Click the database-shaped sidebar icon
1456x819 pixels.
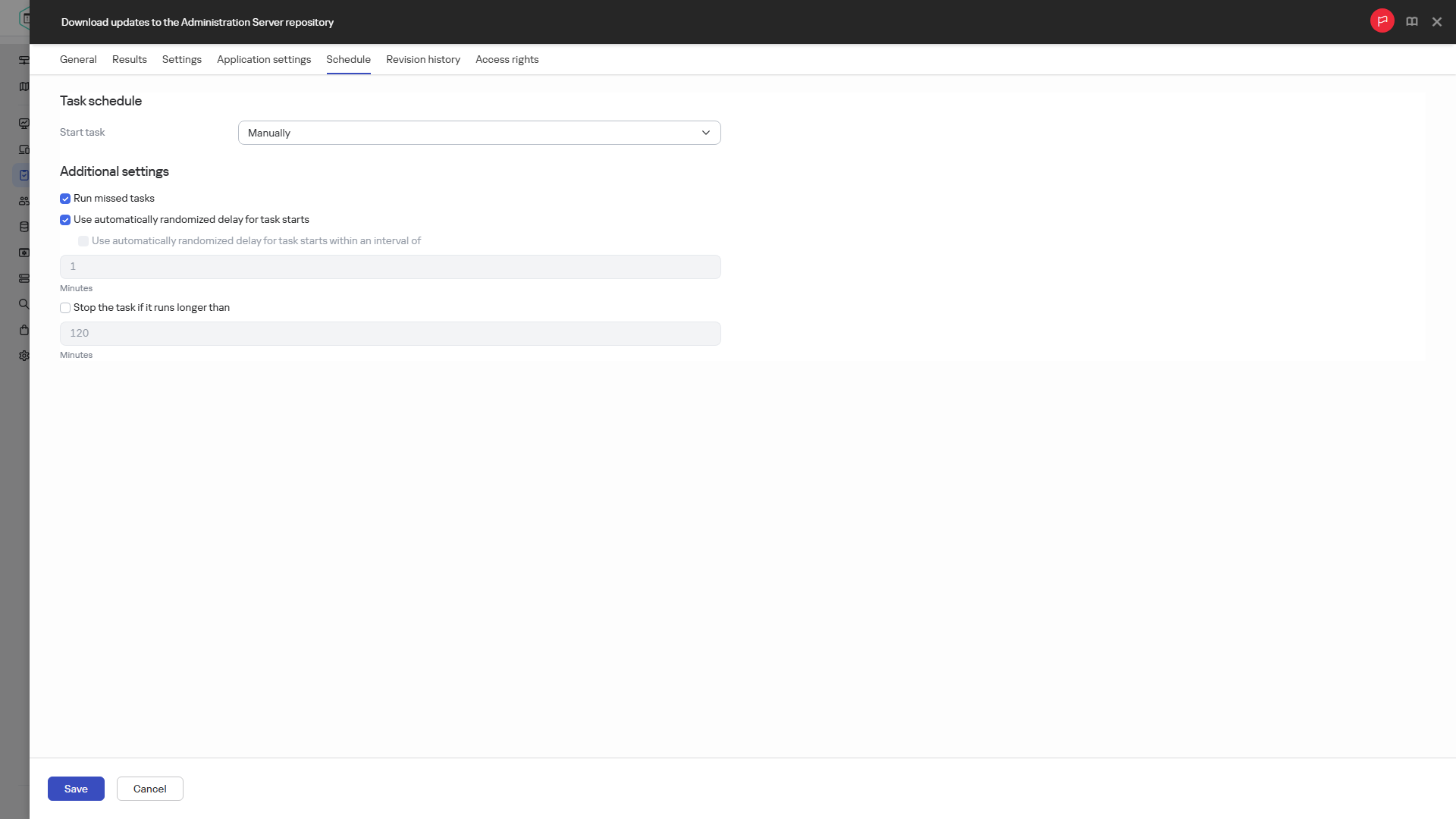[x=24, y=227]
